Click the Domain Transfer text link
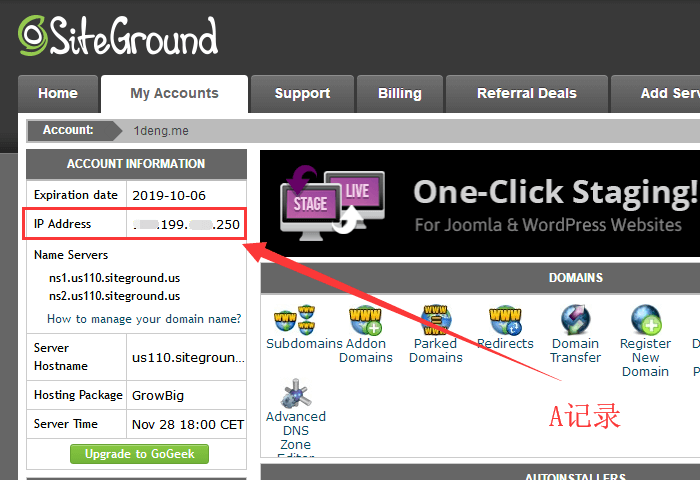 575,351
